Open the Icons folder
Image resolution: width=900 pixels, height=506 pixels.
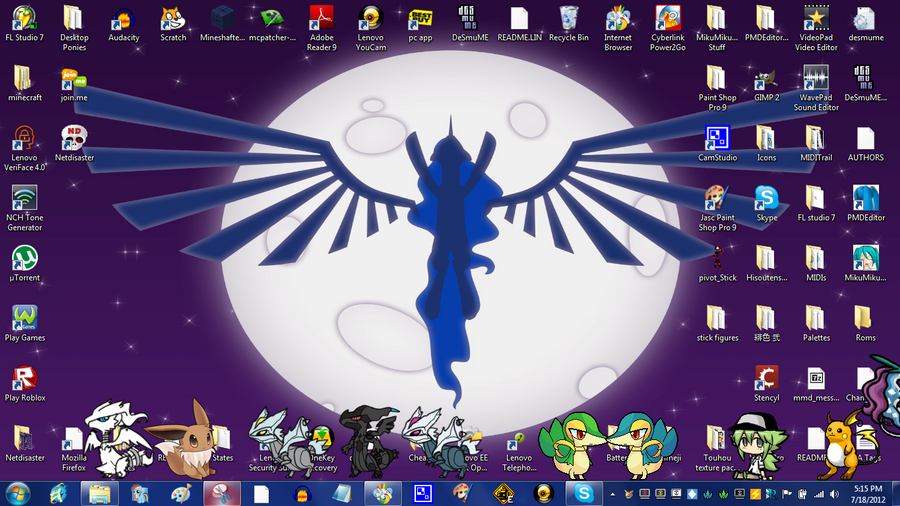pyautogui.click(x=766, y=143)
